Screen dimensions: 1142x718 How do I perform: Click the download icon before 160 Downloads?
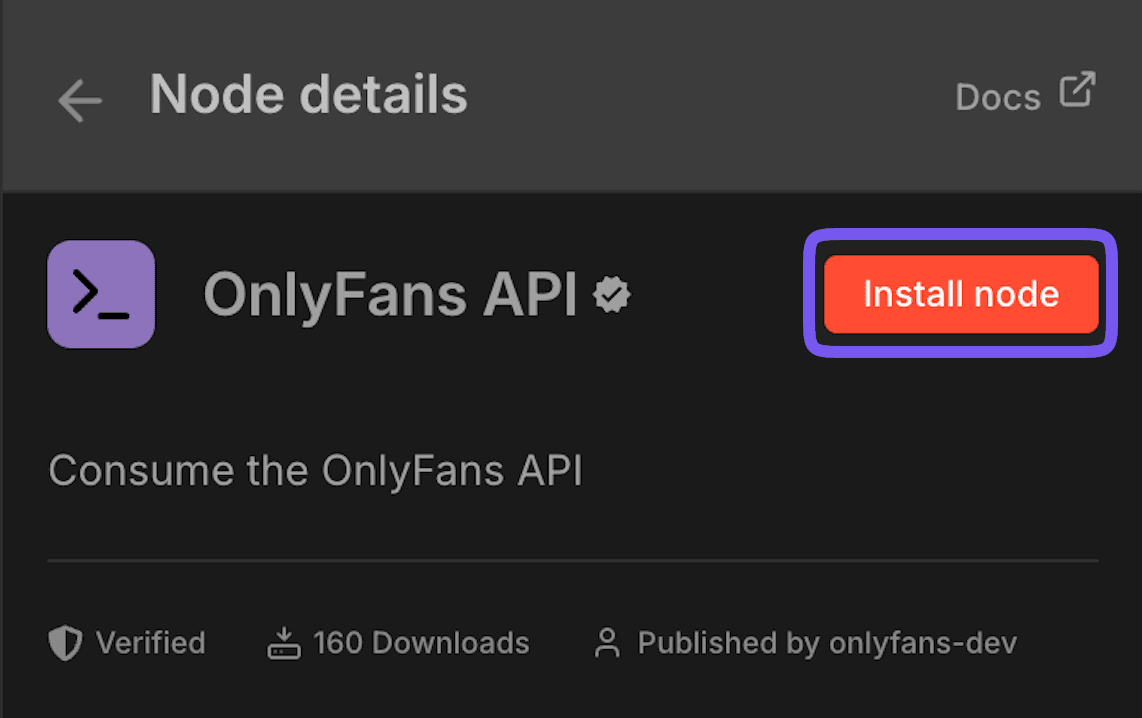[x=283, y=643]
